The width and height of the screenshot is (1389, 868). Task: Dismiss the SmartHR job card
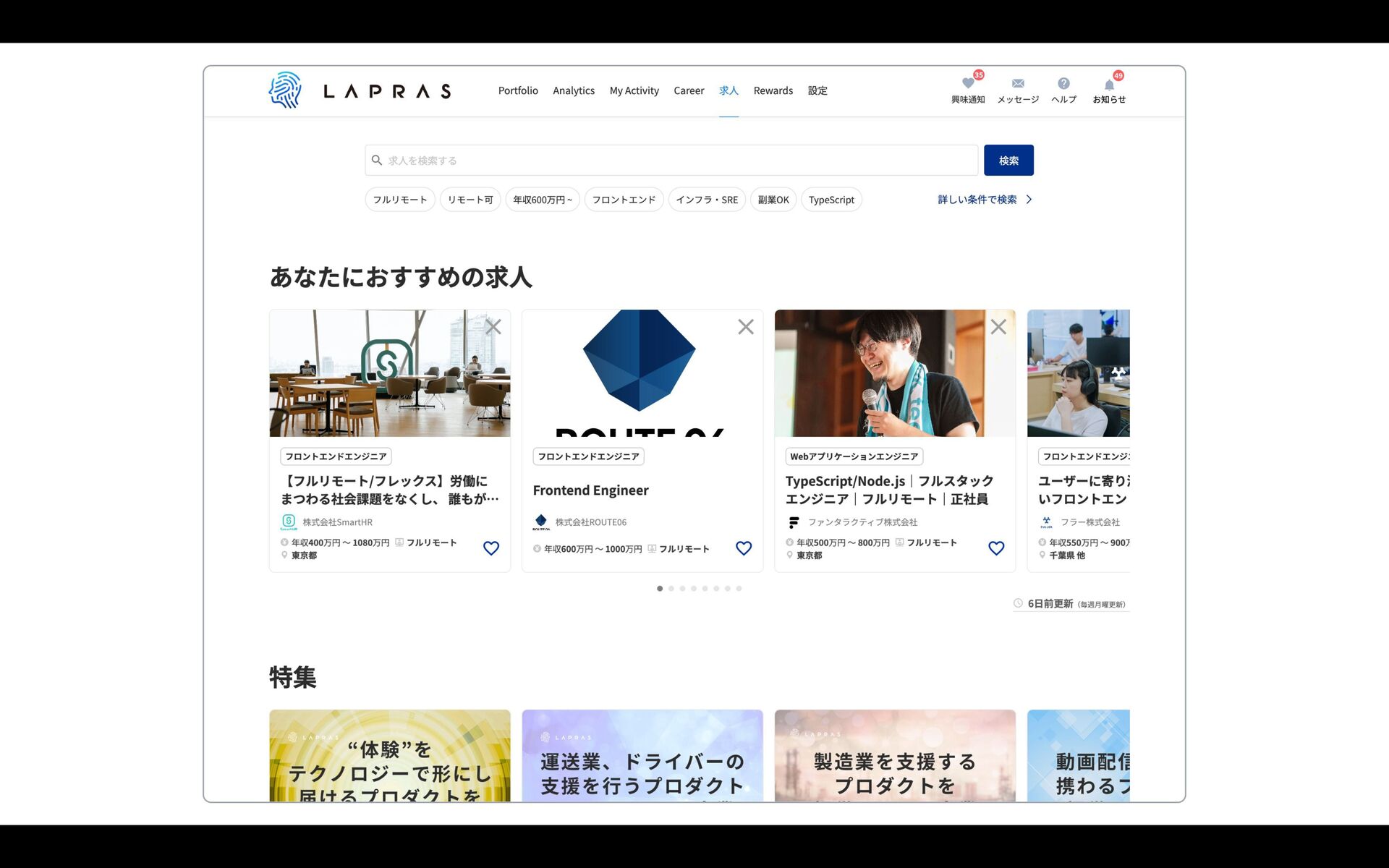coord(493,327)
